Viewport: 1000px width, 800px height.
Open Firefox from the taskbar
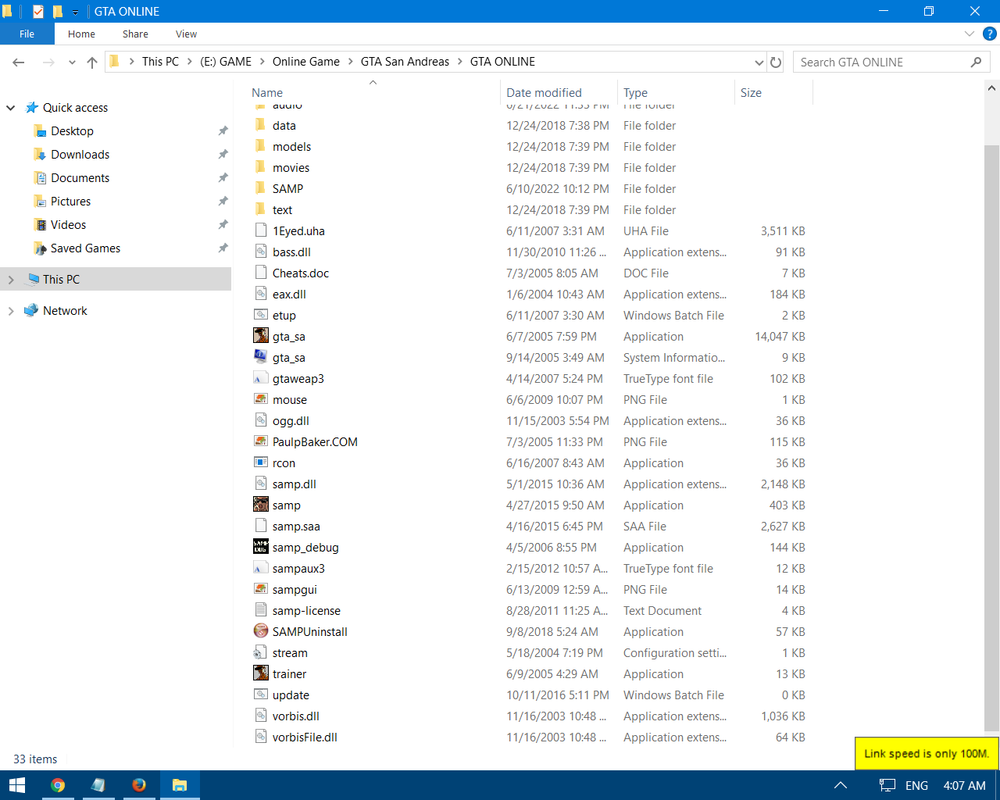point(138,785)
